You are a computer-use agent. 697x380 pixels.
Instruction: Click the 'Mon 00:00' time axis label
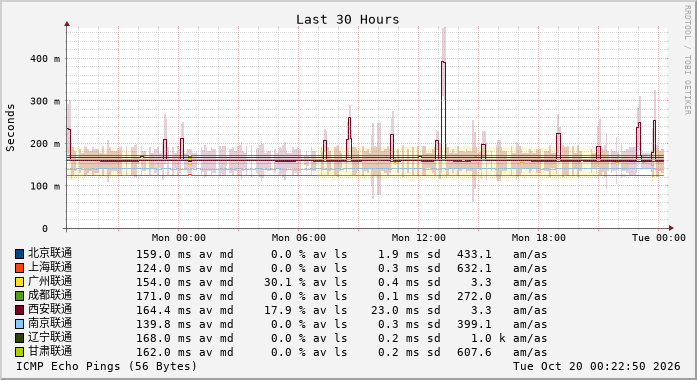click(179, 238)
